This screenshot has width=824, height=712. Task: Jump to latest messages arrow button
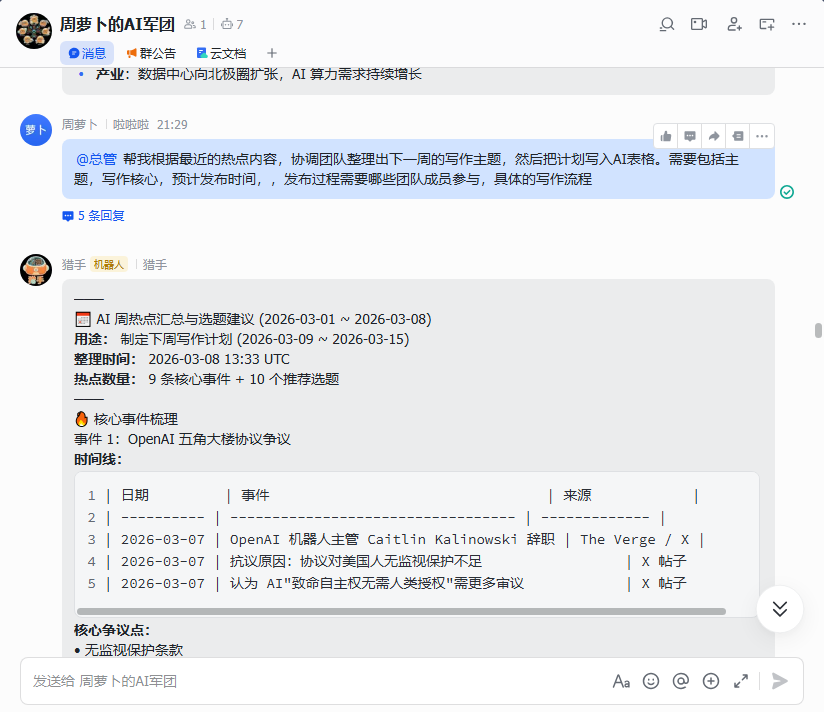780,609
